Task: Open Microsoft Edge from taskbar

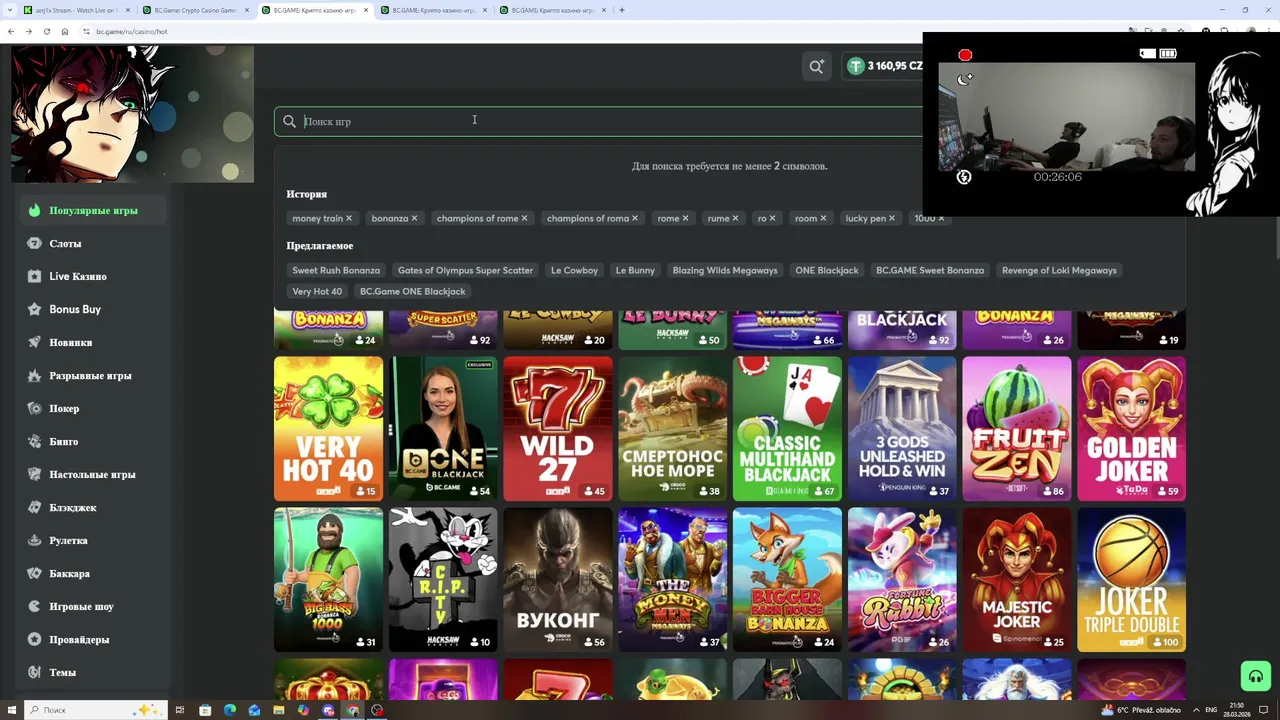Action: coord(230,710)
